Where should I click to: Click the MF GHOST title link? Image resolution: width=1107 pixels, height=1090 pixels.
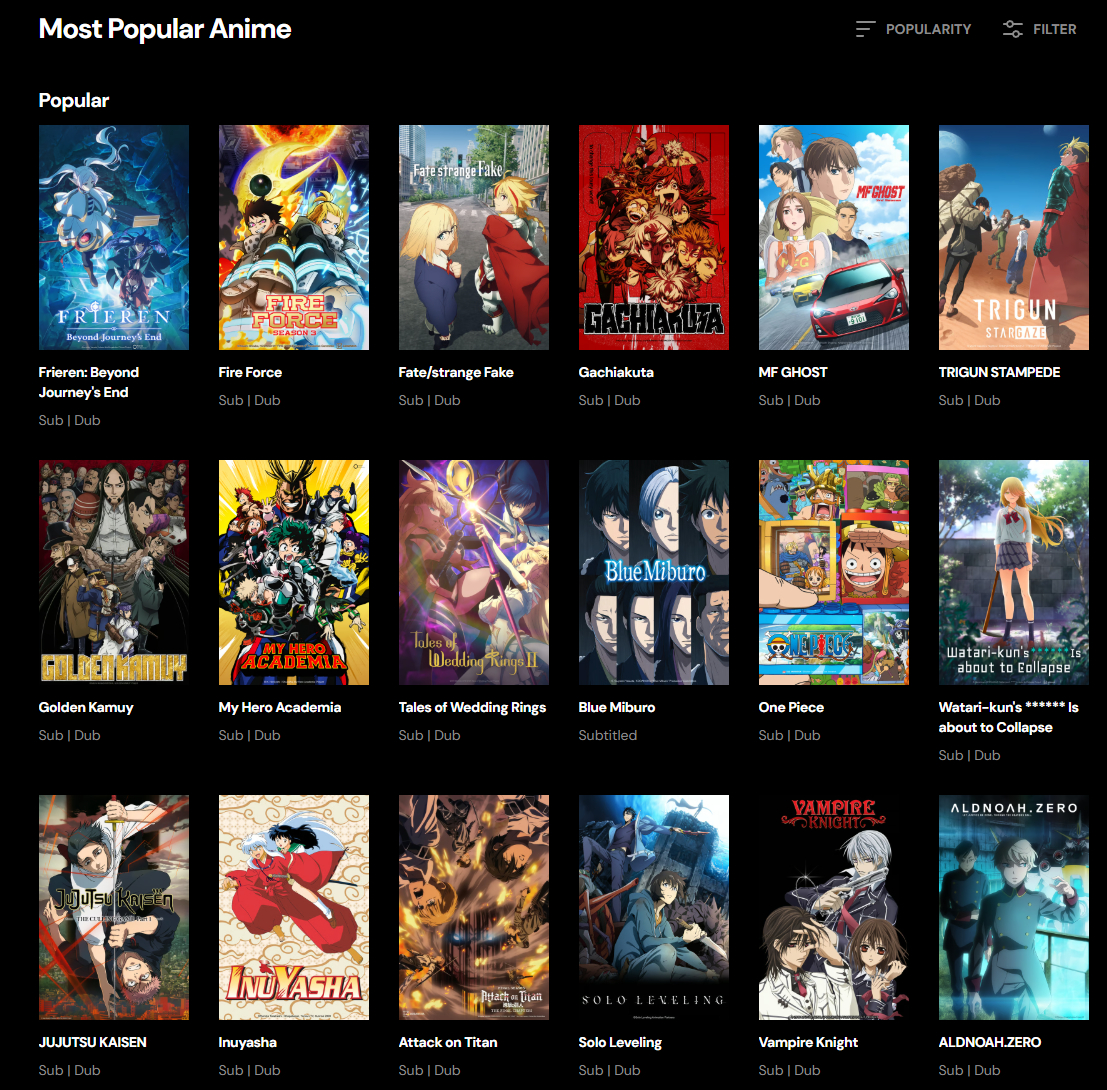(x=793, y=372)
